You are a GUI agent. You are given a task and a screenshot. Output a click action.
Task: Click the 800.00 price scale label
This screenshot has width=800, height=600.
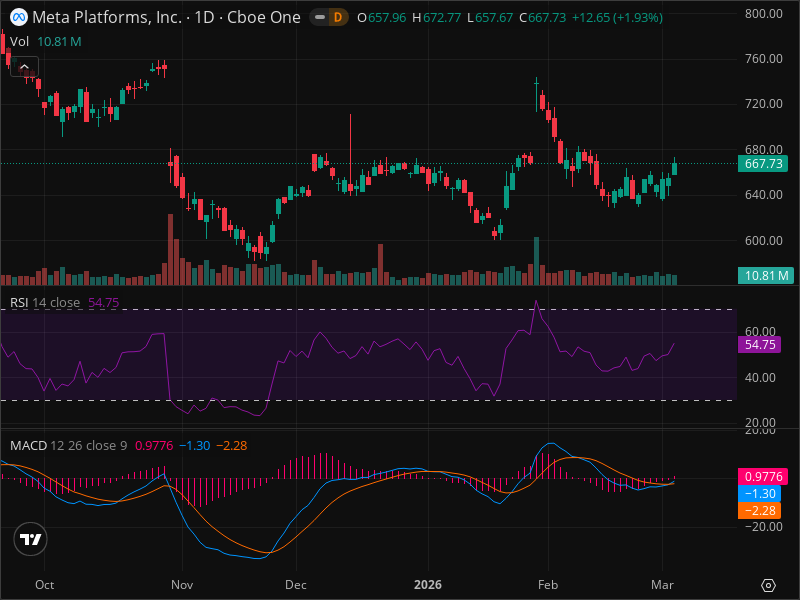763,14
